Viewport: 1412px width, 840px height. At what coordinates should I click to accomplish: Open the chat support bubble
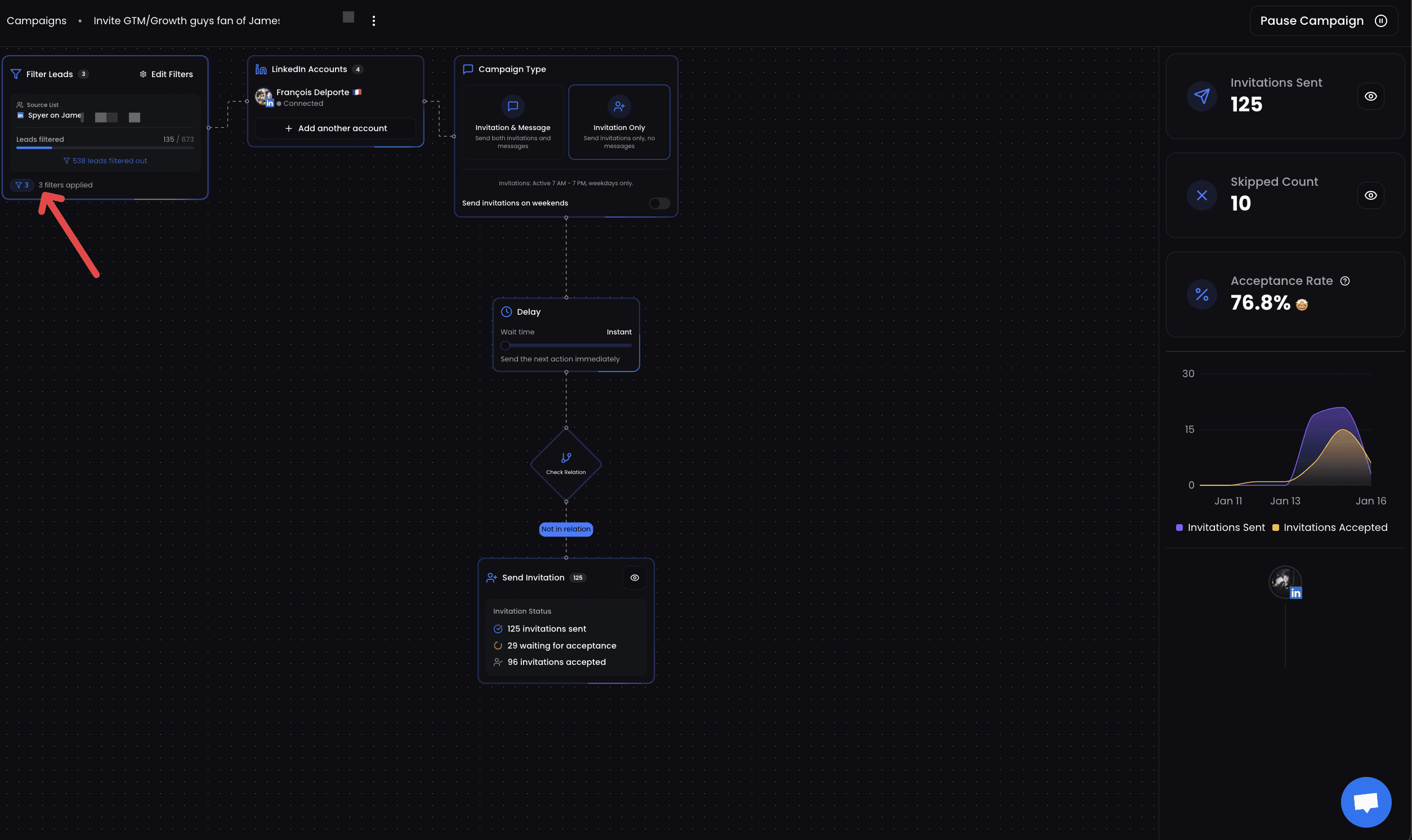click(x=1365, y=802)
